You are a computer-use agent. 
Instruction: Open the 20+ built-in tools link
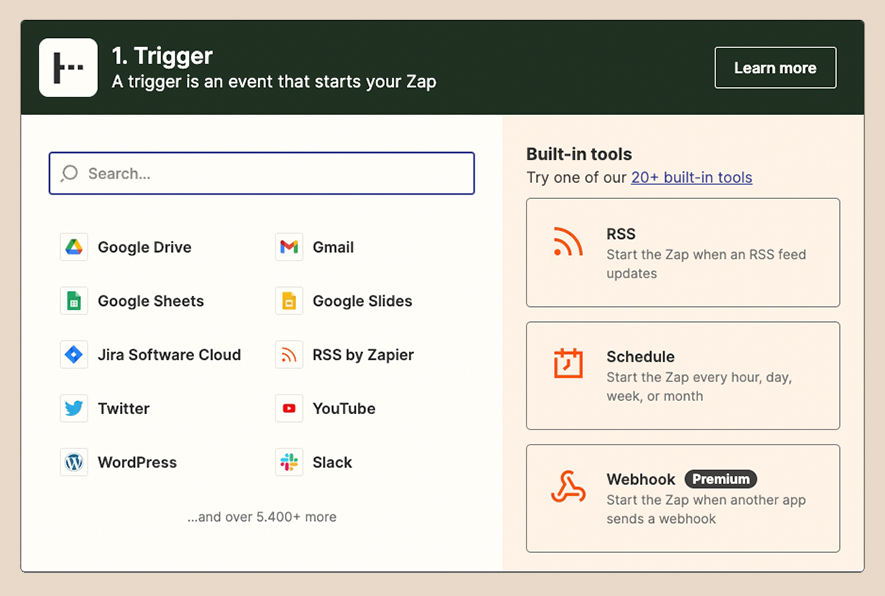689,177
